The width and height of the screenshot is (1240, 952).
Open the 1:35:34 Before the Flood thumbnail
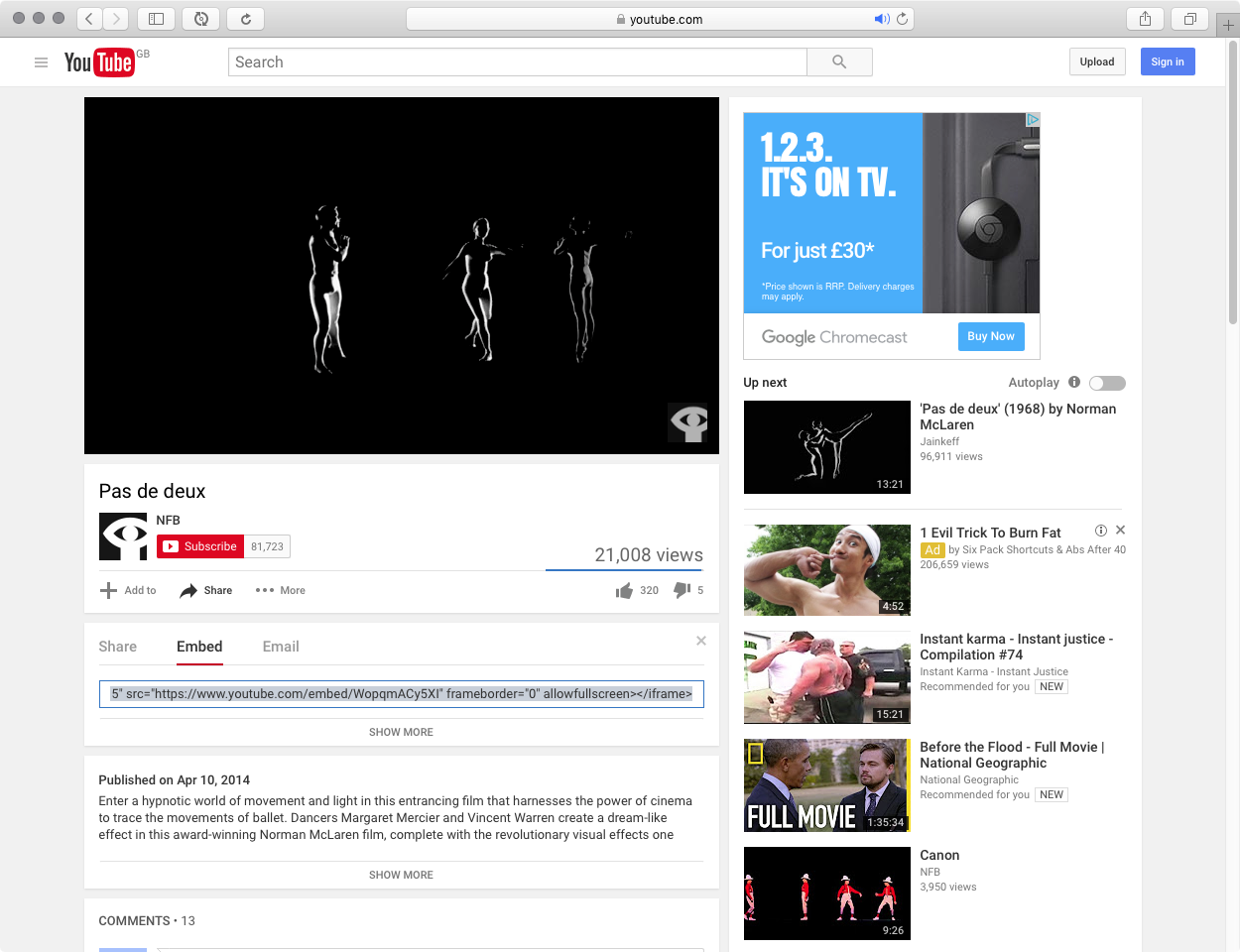pos(827,785)
